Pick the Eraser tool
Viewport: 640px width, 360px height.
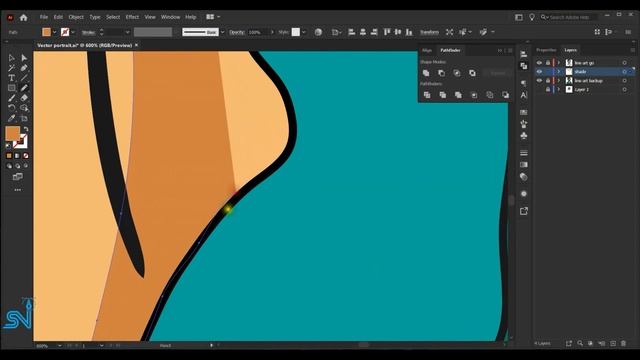(24, 98)
